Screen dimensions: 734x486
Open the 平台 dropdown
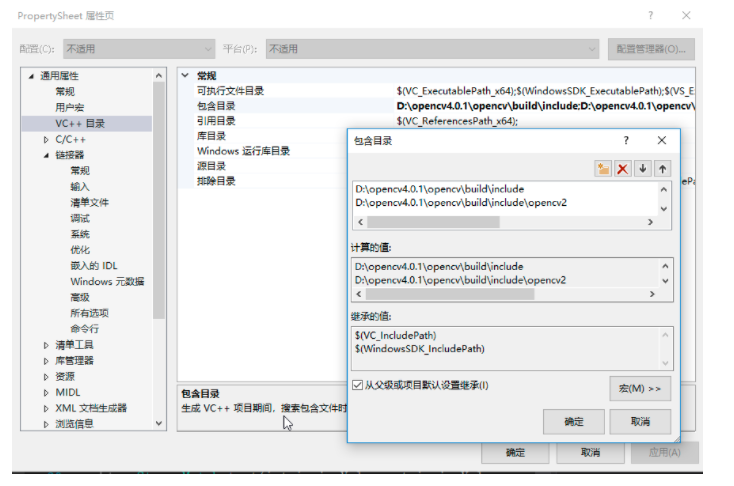pos(432,49)
